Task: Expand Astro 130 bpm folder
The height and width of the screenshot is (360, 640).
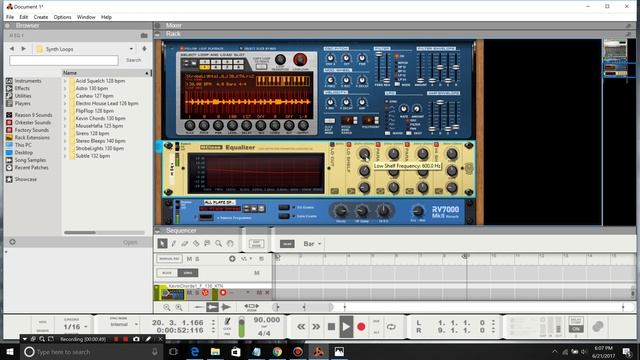Action: tap(65, 88)
